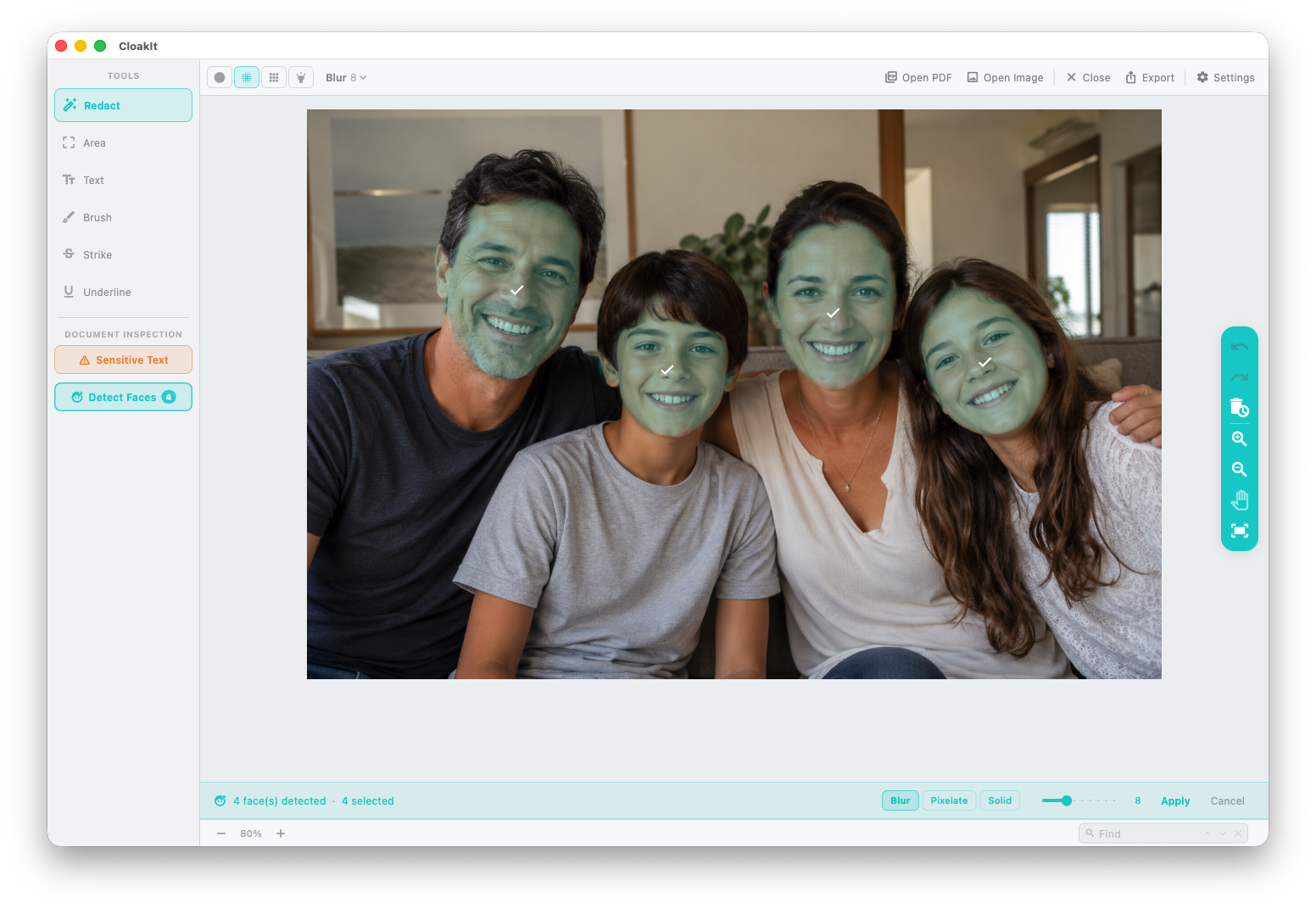Viewport: 1316px width, 909px height.
Task: Close the current document
Action: click(1088, 77)
